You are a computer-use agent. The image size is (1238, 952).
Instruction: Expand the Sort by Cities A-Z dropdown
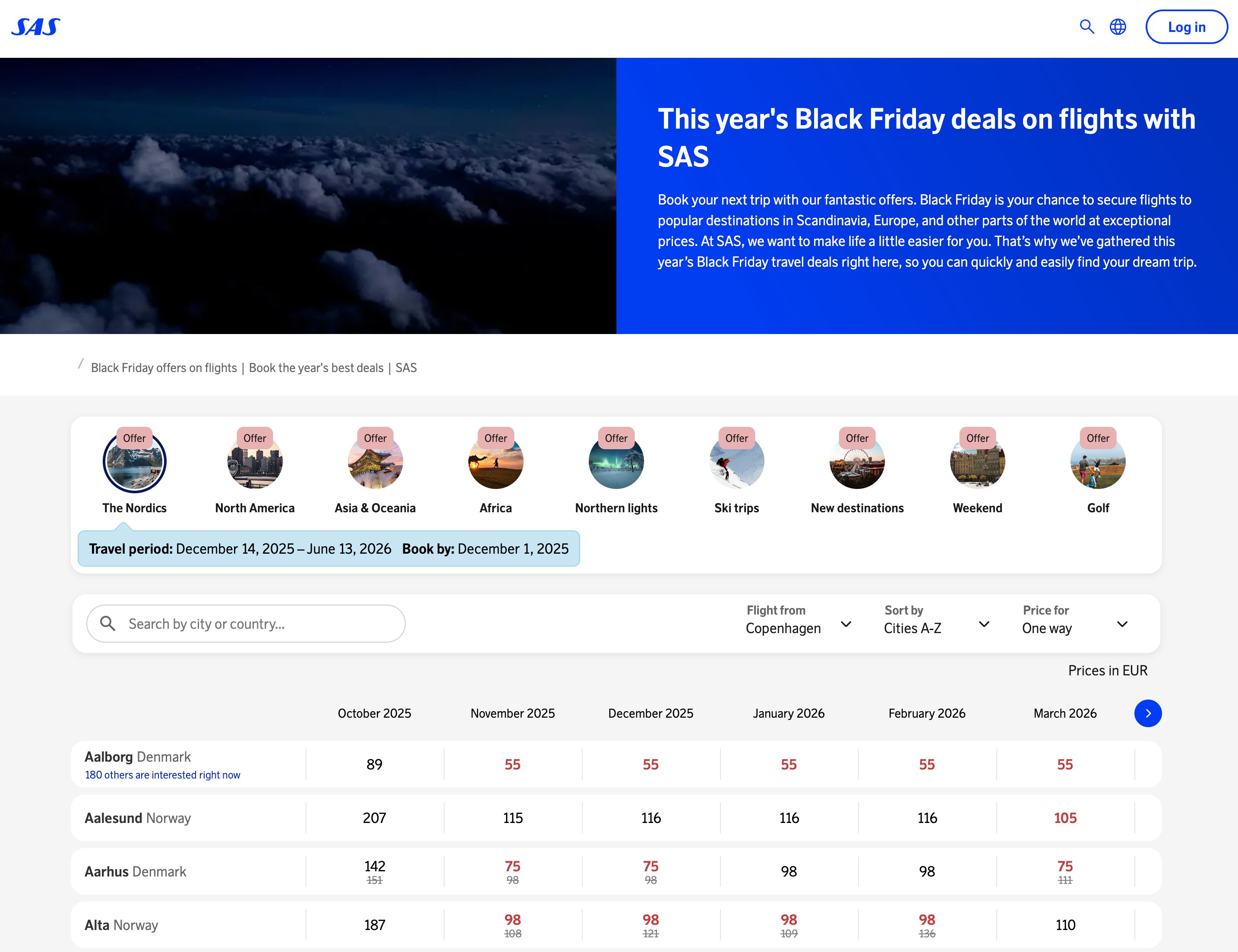(x=935, y=623)
